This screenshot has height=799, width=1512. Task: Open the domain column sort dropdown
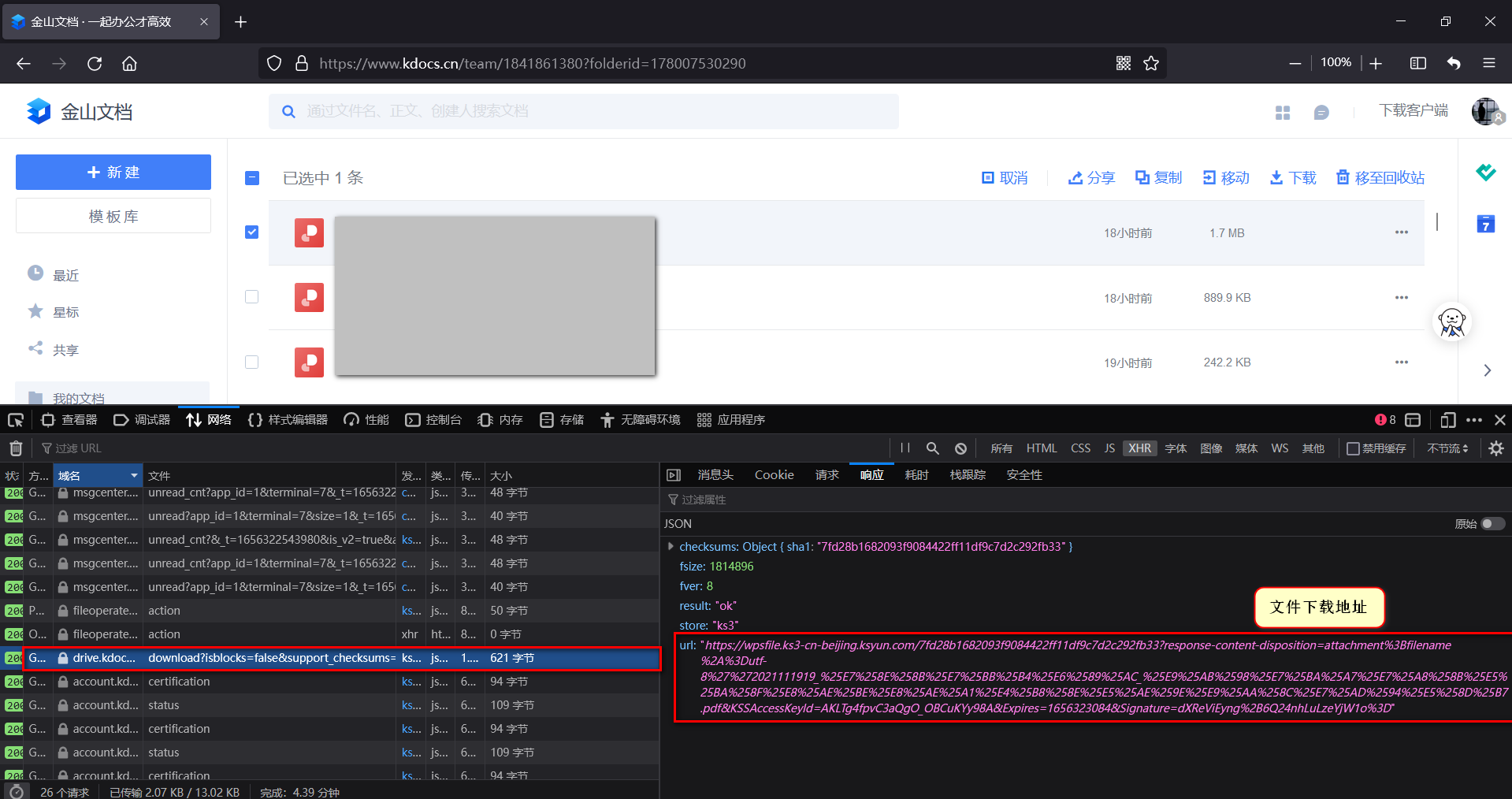click(134, 475)
